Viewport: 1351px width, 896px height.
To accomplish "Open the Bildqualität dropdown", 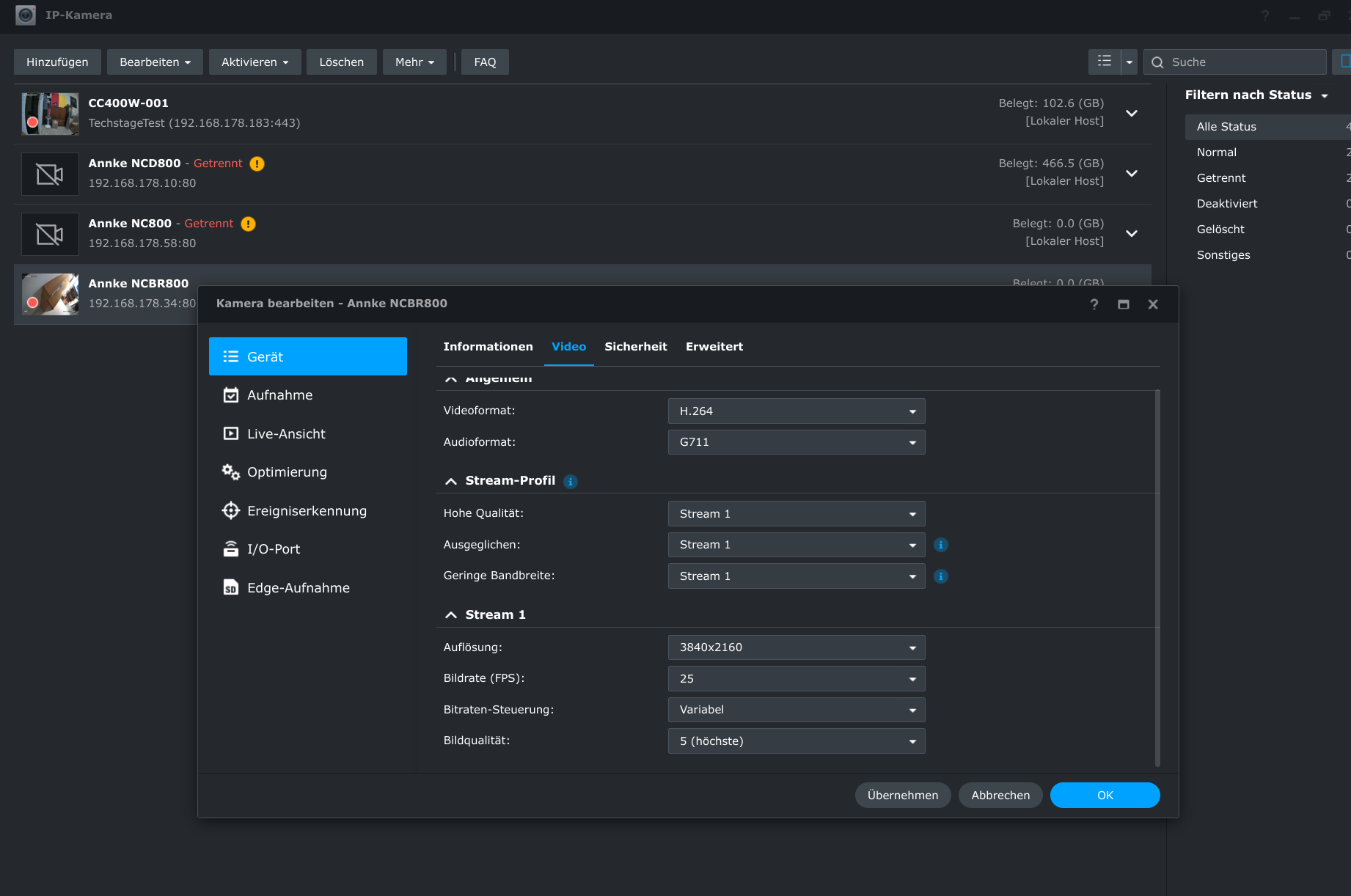I will (x=796, y=741).
